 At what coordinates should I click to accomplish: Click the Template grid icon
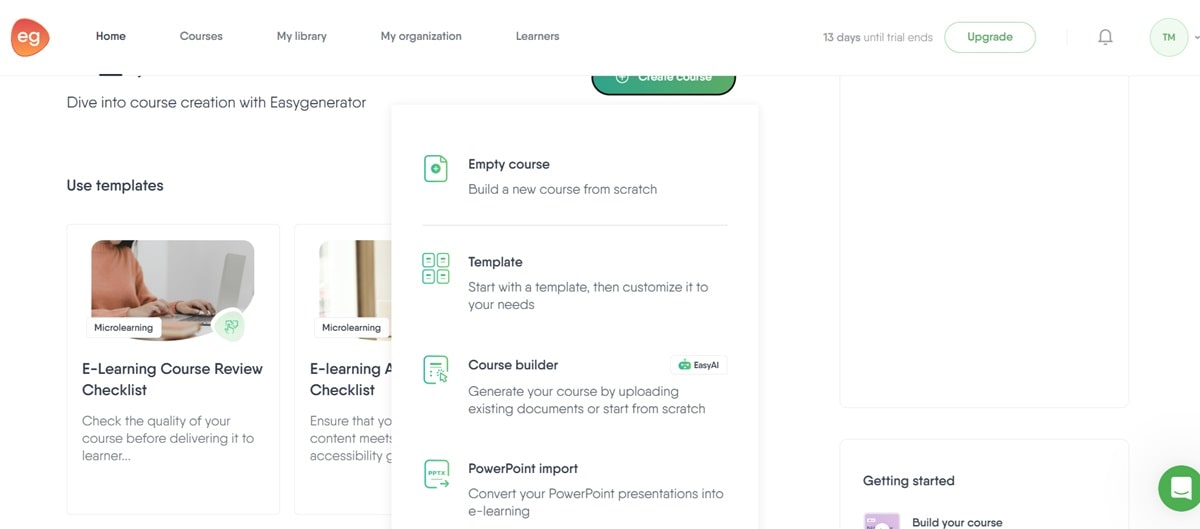[x=436, y=268]
